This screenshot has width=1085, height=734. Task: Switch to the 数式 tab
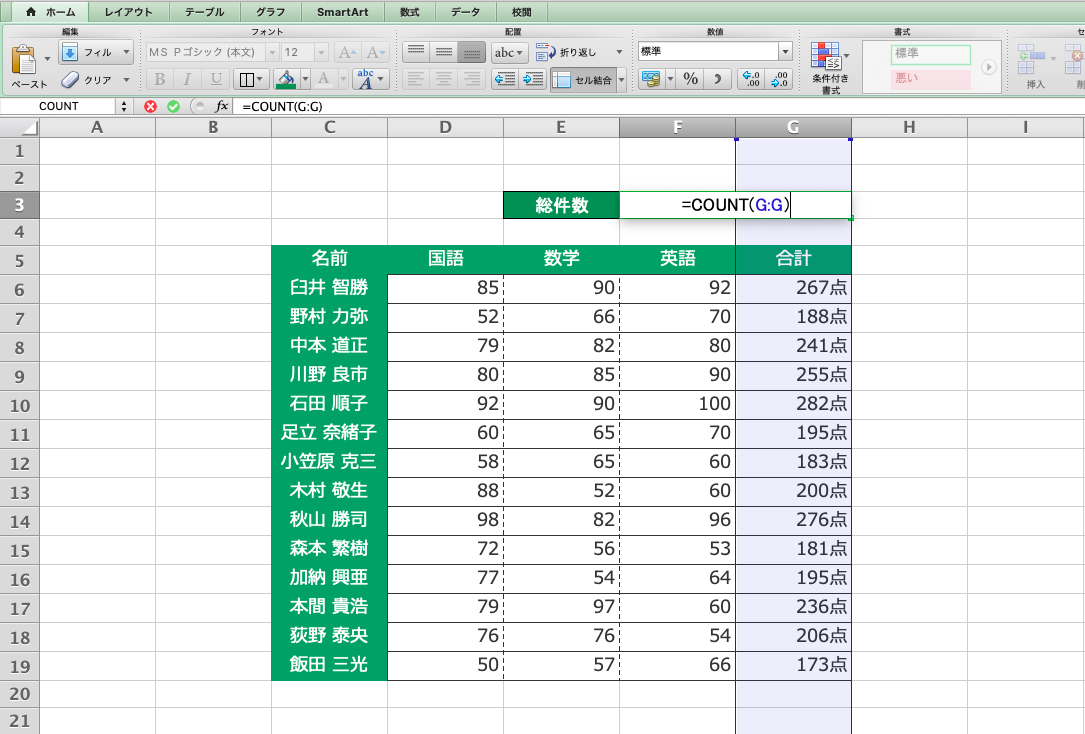[410, 12]
